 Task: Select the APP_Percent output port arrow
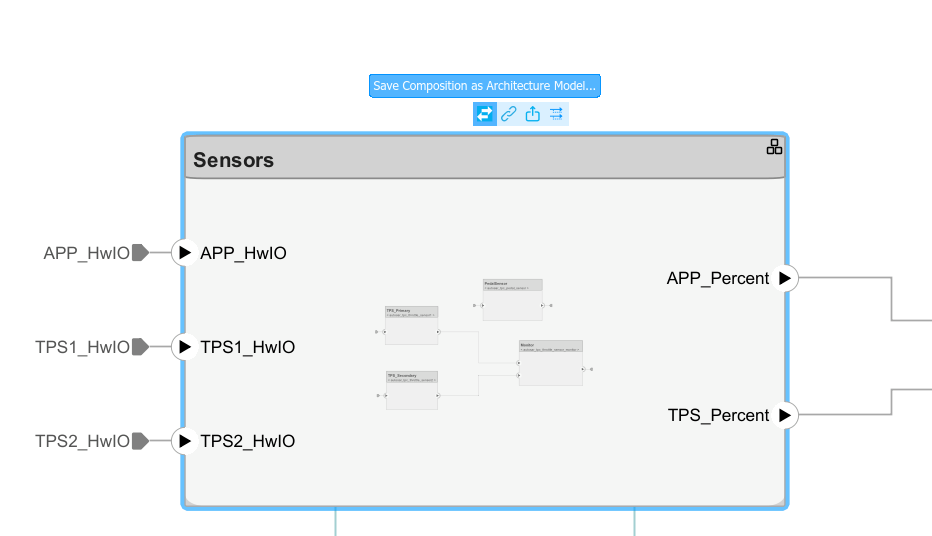[785, 278]
